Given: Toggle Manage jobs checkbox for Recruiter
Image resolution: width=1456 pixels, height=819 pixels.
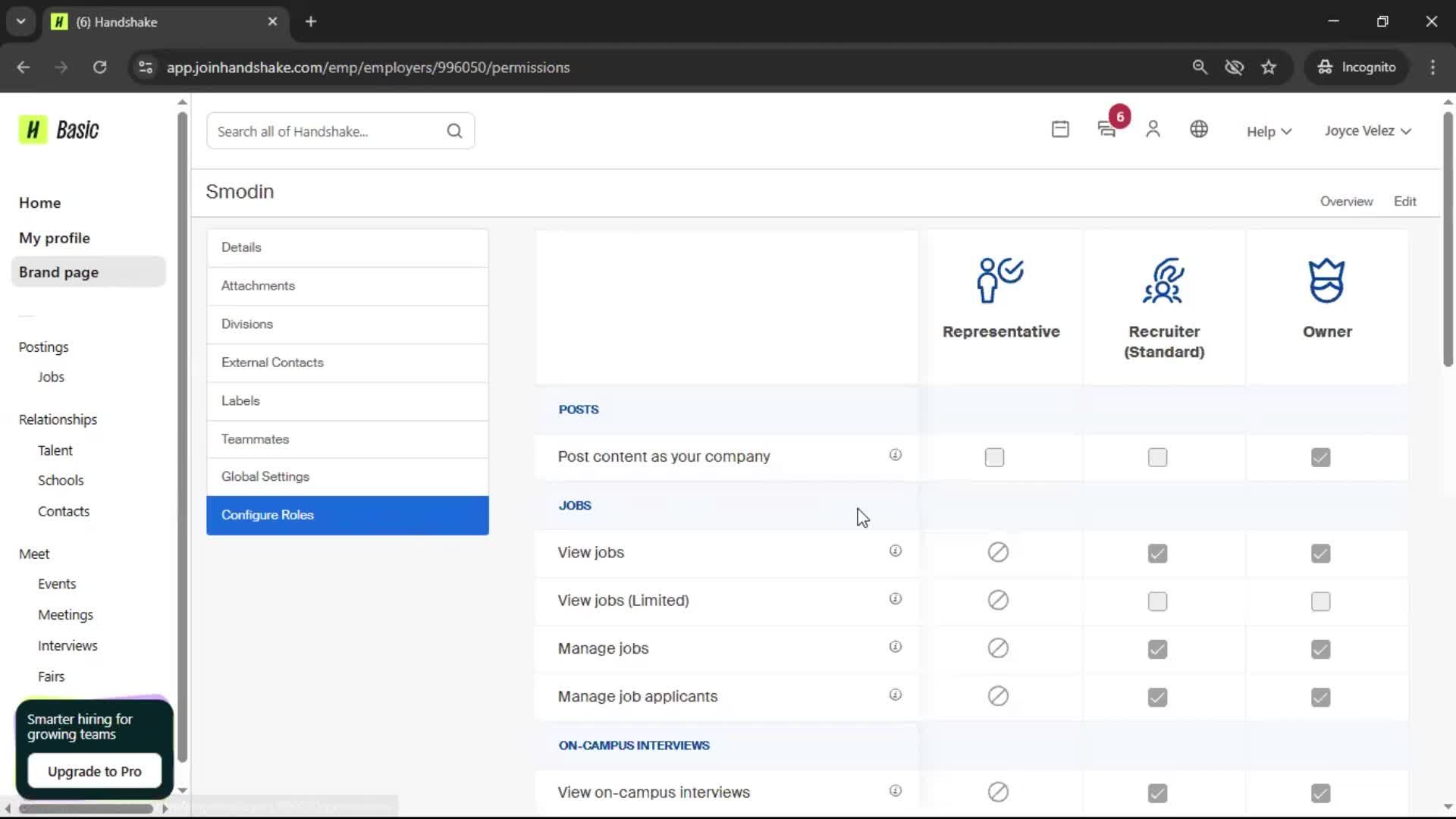Looking at the screenshot, I should [x=1157, y=649].
